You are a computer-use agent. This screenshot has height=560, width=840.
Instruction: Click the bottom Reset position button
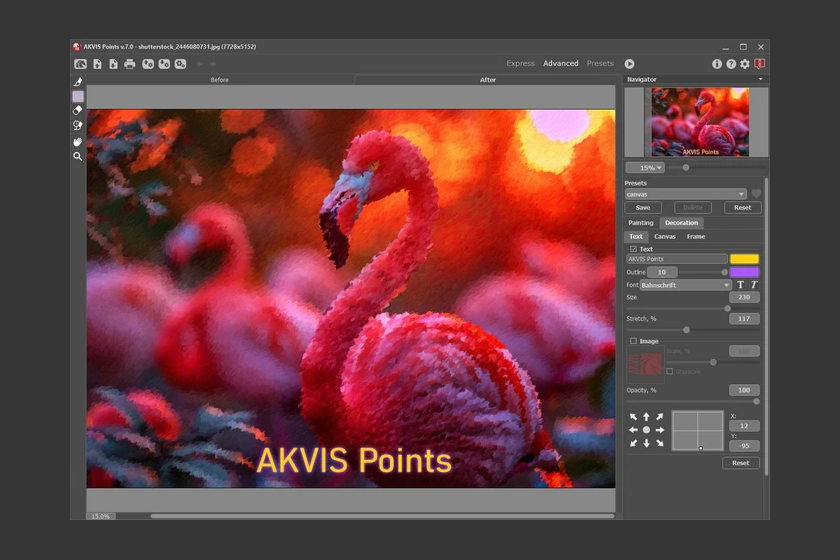(x=741, y=463)
